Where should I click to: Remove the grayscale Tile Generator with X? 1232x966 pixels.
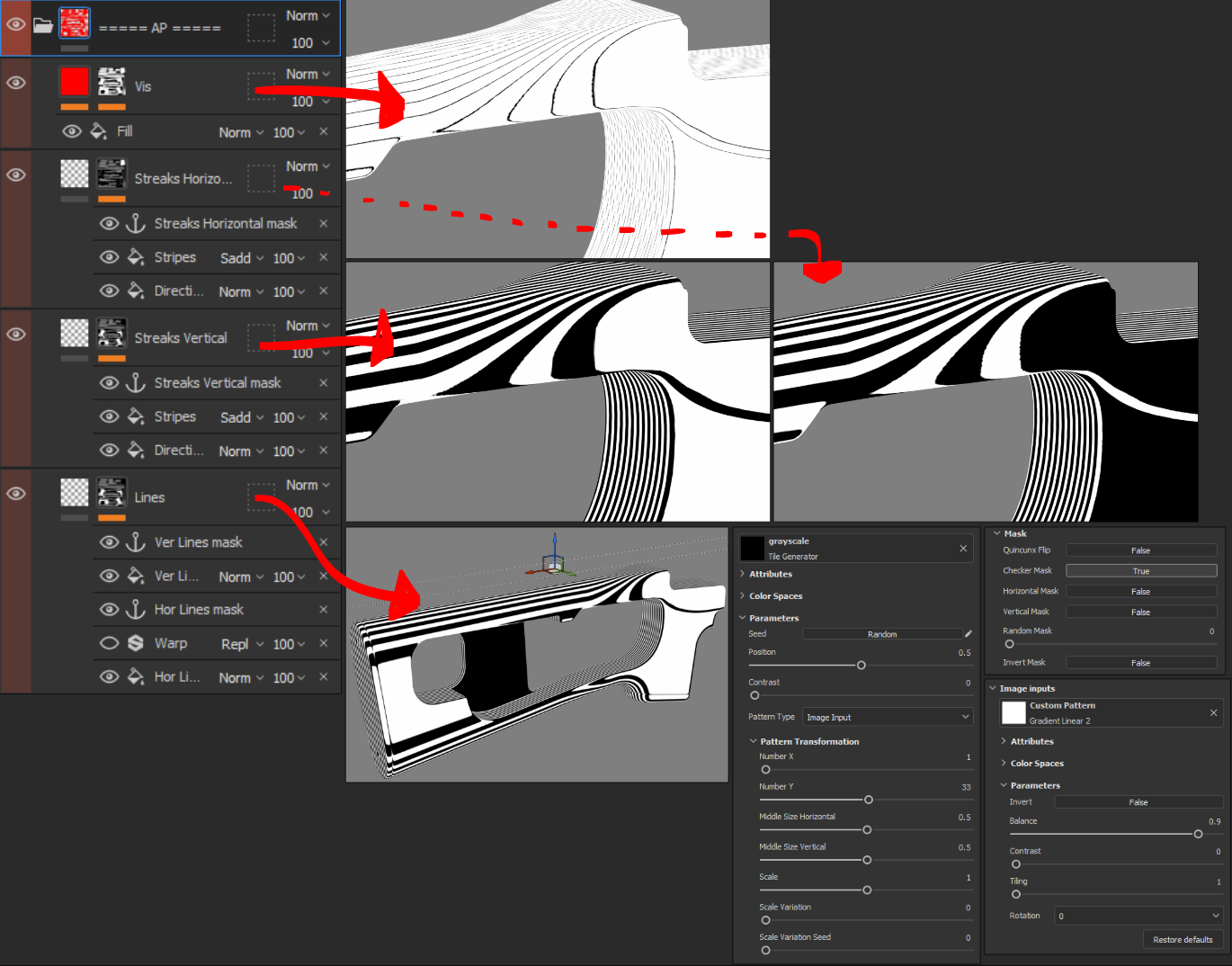(x=963, y=548)
